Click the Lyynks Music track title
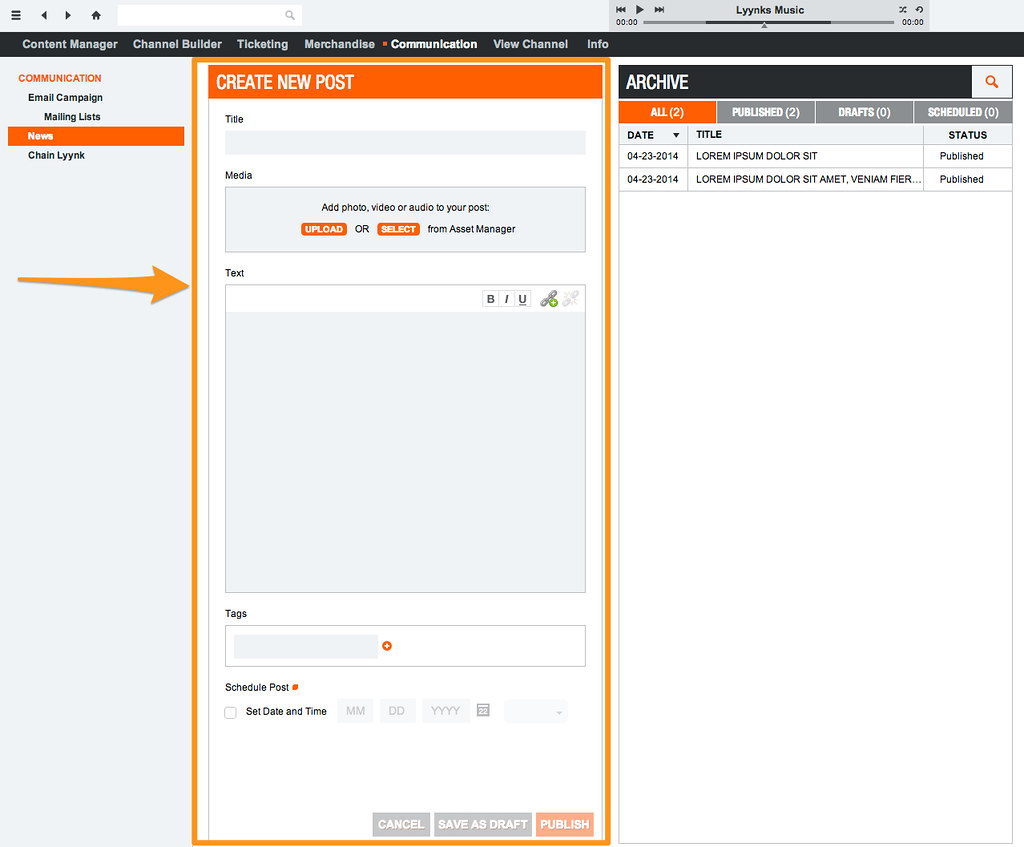Viewport: 1024px width, 847px height. (769, 10)
